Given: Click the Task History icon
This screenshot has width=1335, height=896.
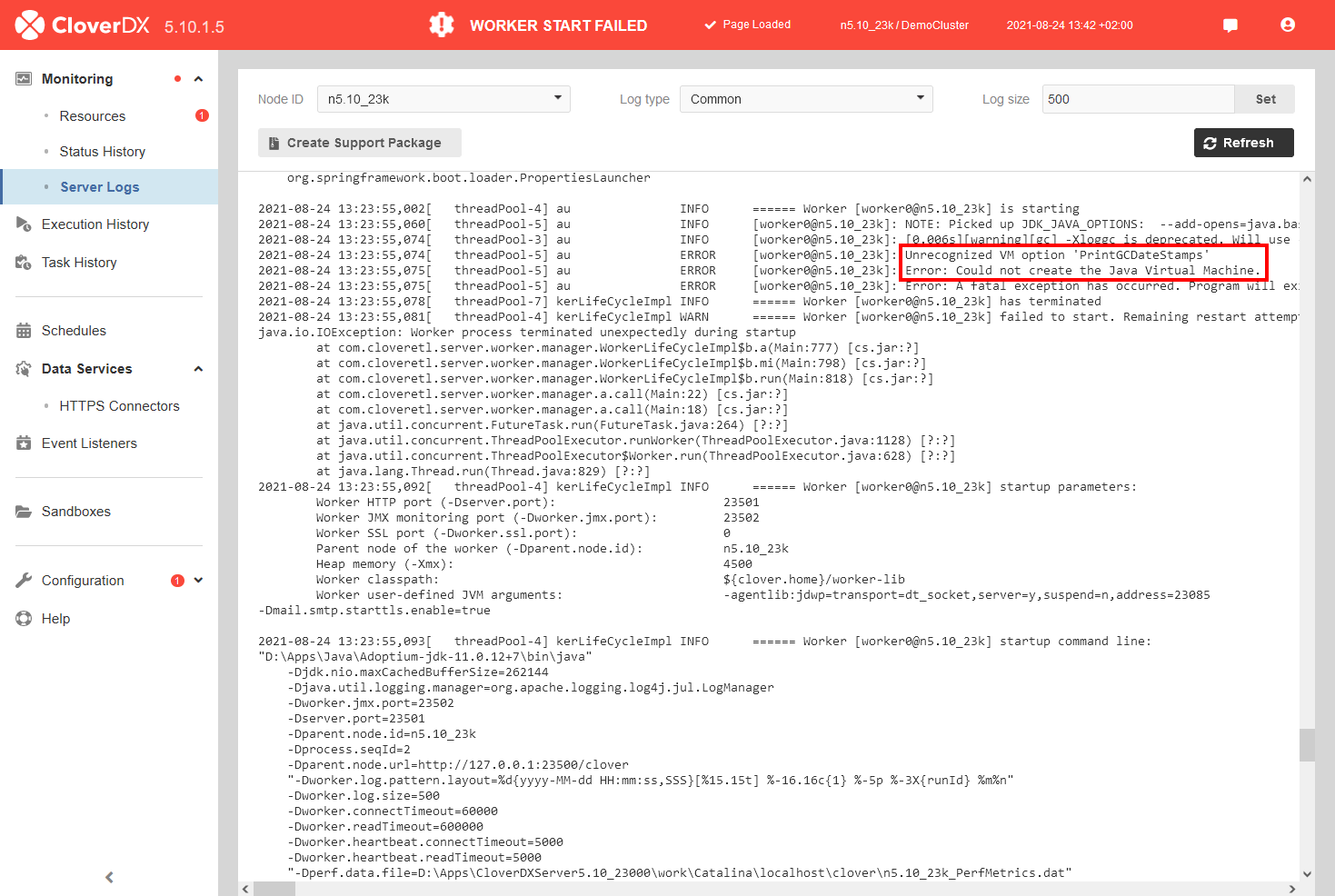Looking at the screenshot, I should coord(24,263).
